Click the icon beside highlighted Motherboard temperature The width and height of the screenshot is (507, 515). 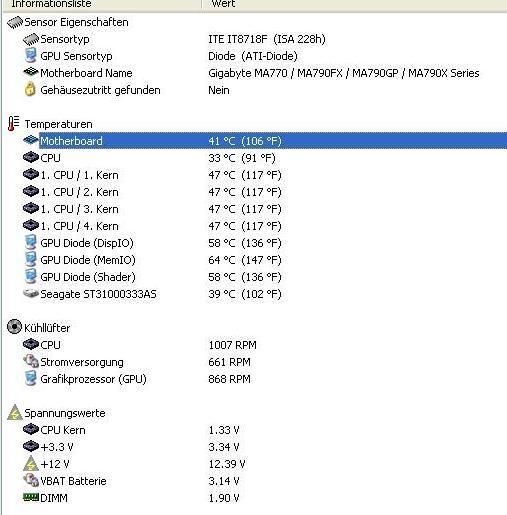(x=31, y=140)
